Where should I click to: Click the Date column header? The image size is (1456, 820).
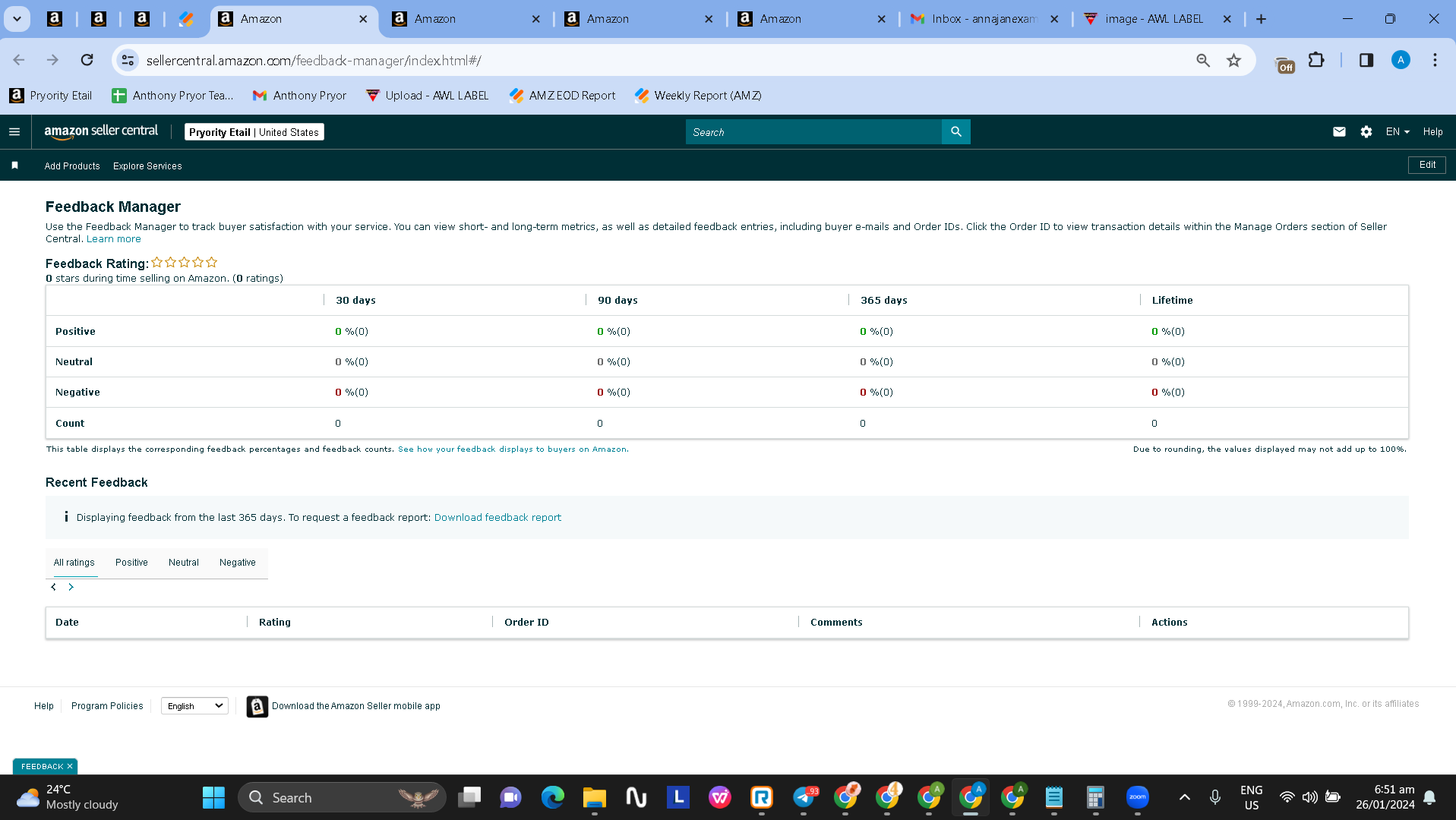coord(67,623)
